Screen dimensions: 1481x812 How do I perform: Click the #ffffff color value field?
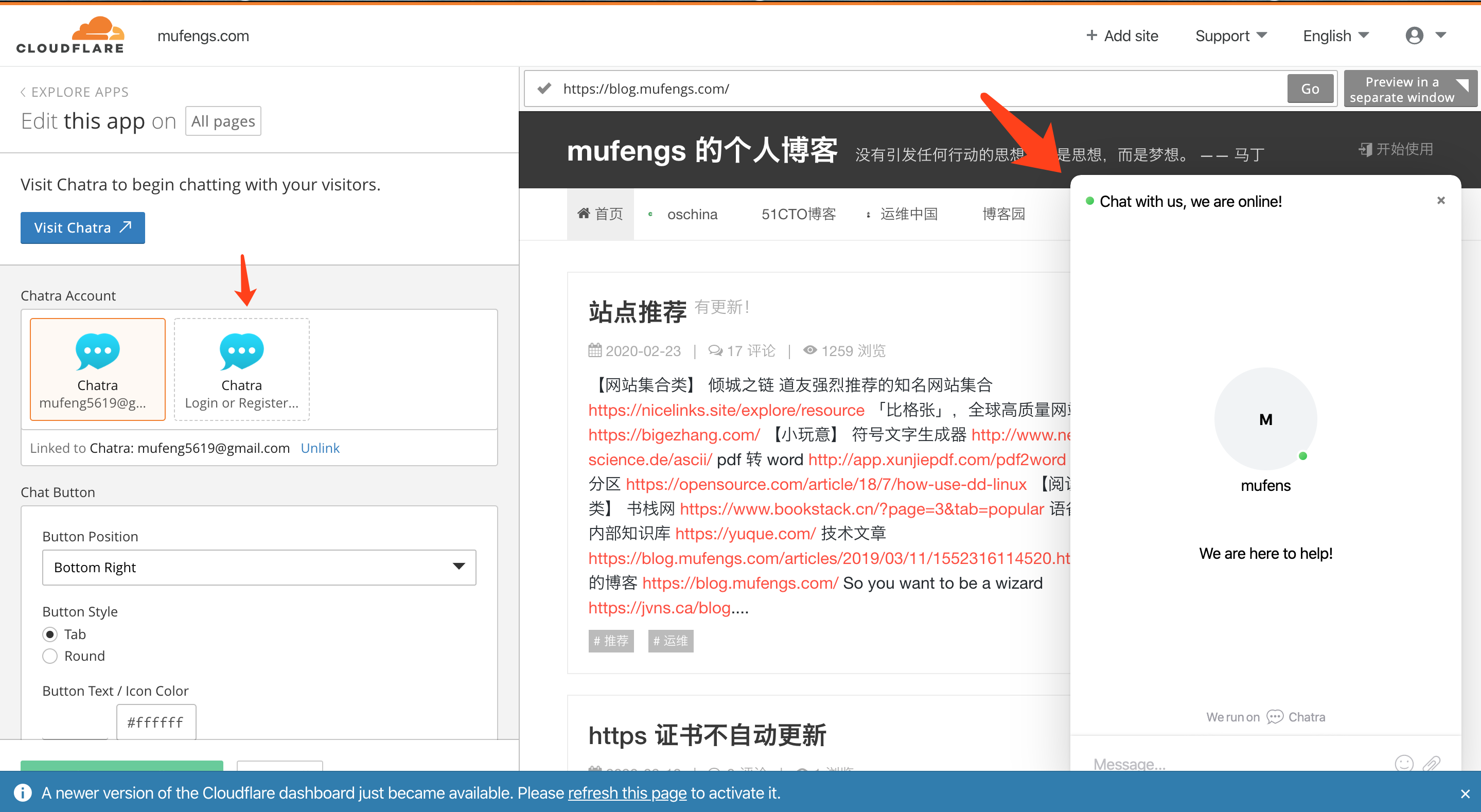[156, 722]
